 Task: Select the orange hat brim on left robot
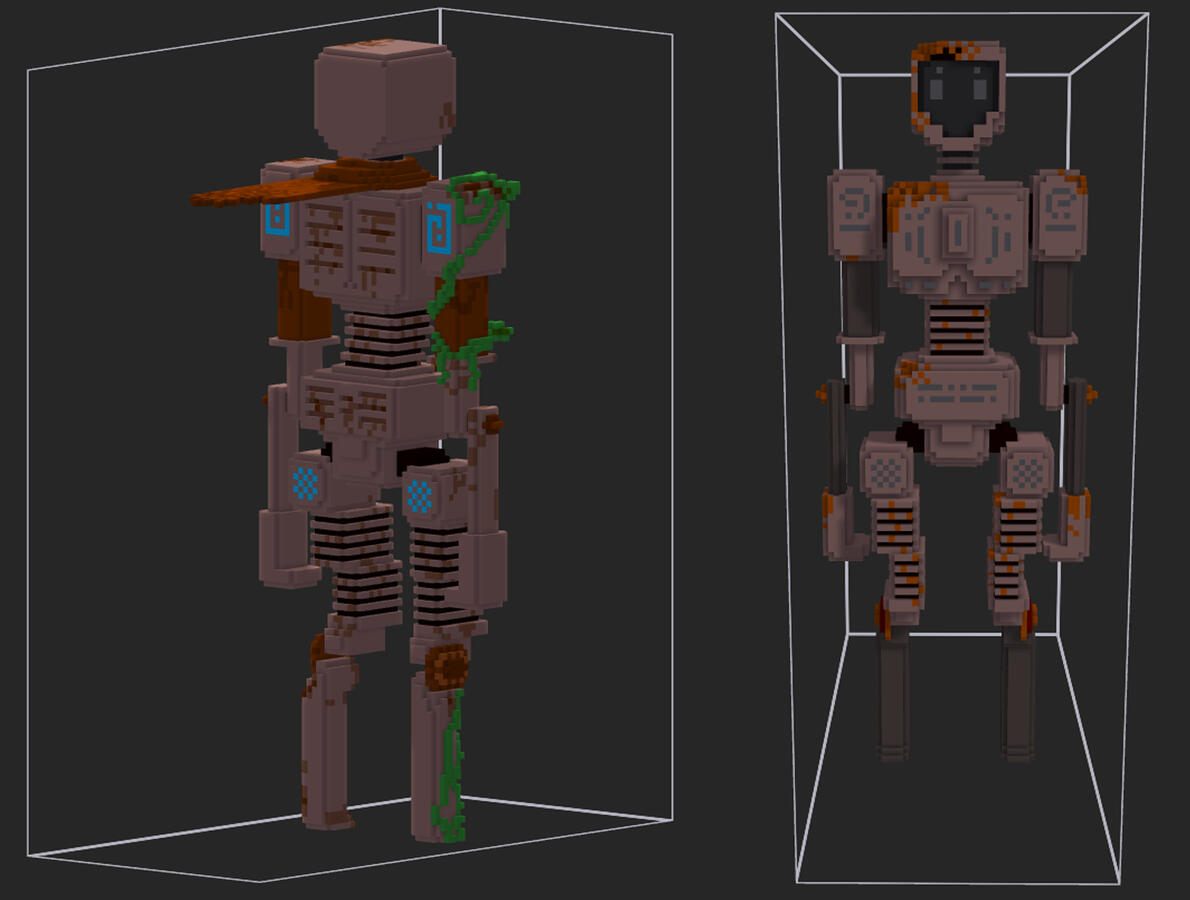click(250, 192)
